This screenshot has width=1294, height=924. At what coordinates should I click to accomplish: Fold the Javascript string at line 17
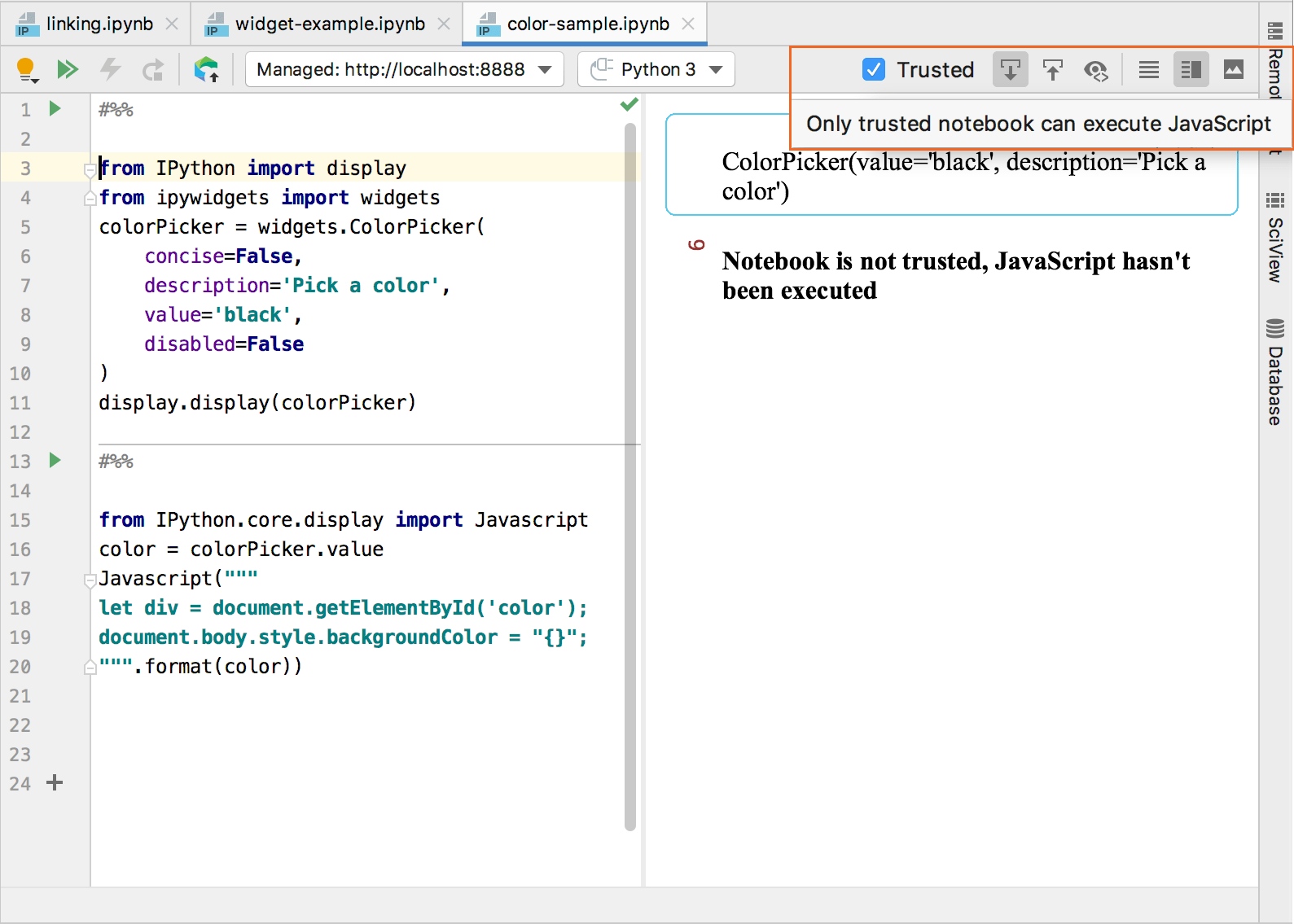click(x=90, y=580)
